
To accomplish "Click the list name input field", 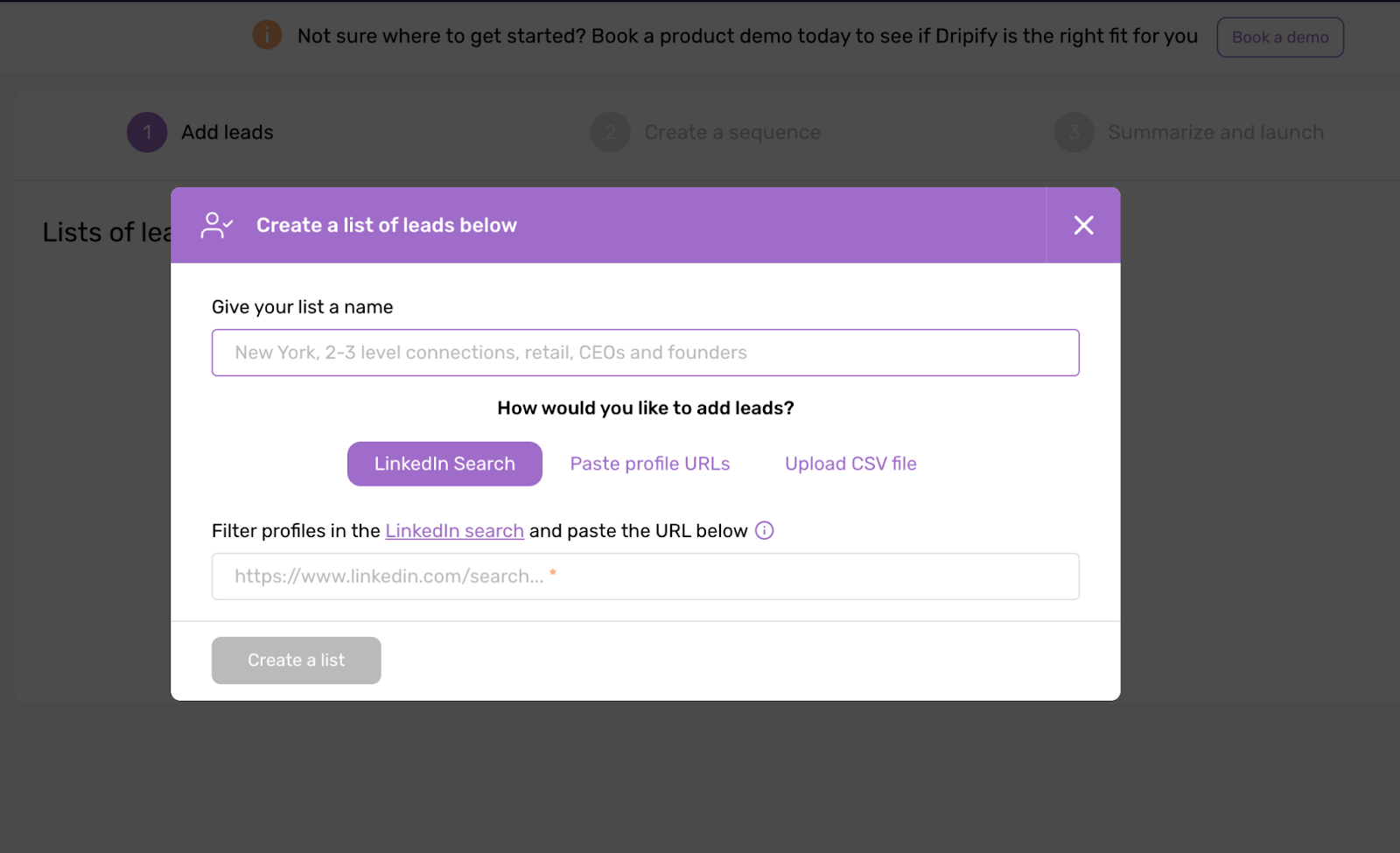I will [645, 353].
